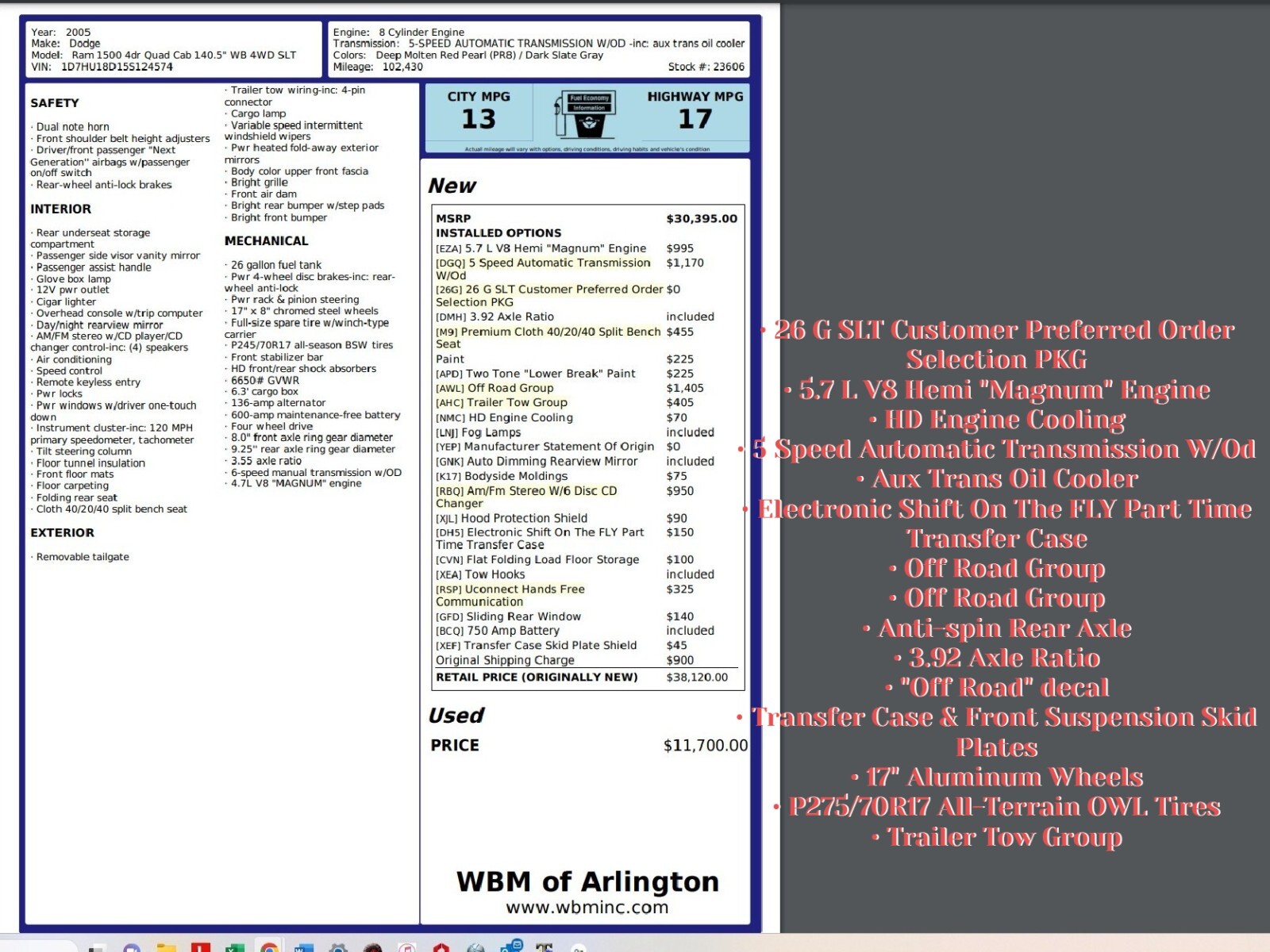1270x952 pixels.
Task: Click the Original Shipping Charge line
Action: (x=564, y=660)
